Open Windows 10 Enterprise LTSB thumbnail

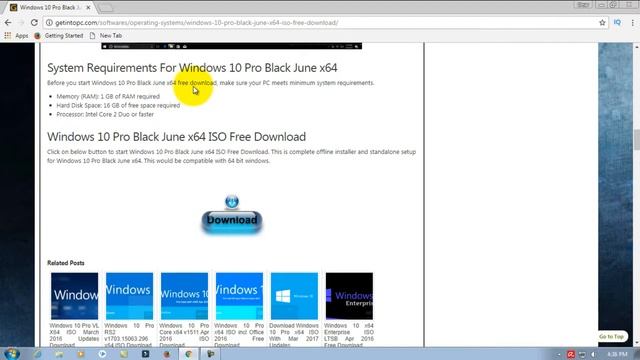coord(349,296)
